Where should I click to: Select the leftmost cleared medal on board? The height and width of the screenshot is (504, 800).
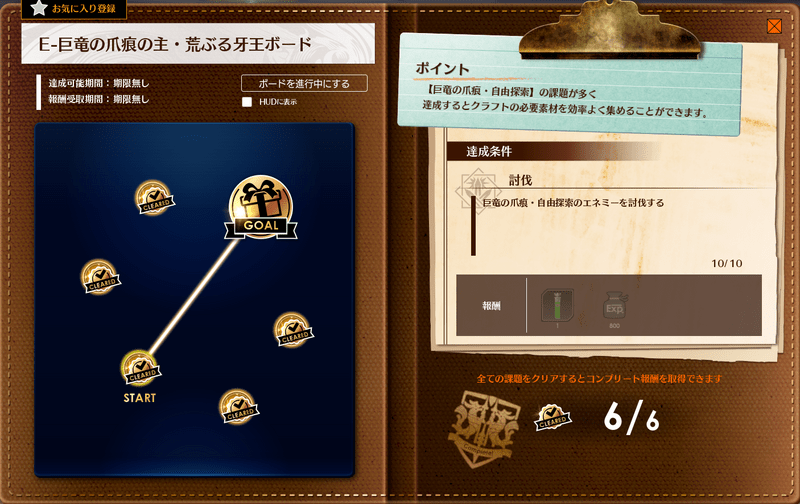pos(100,277)
